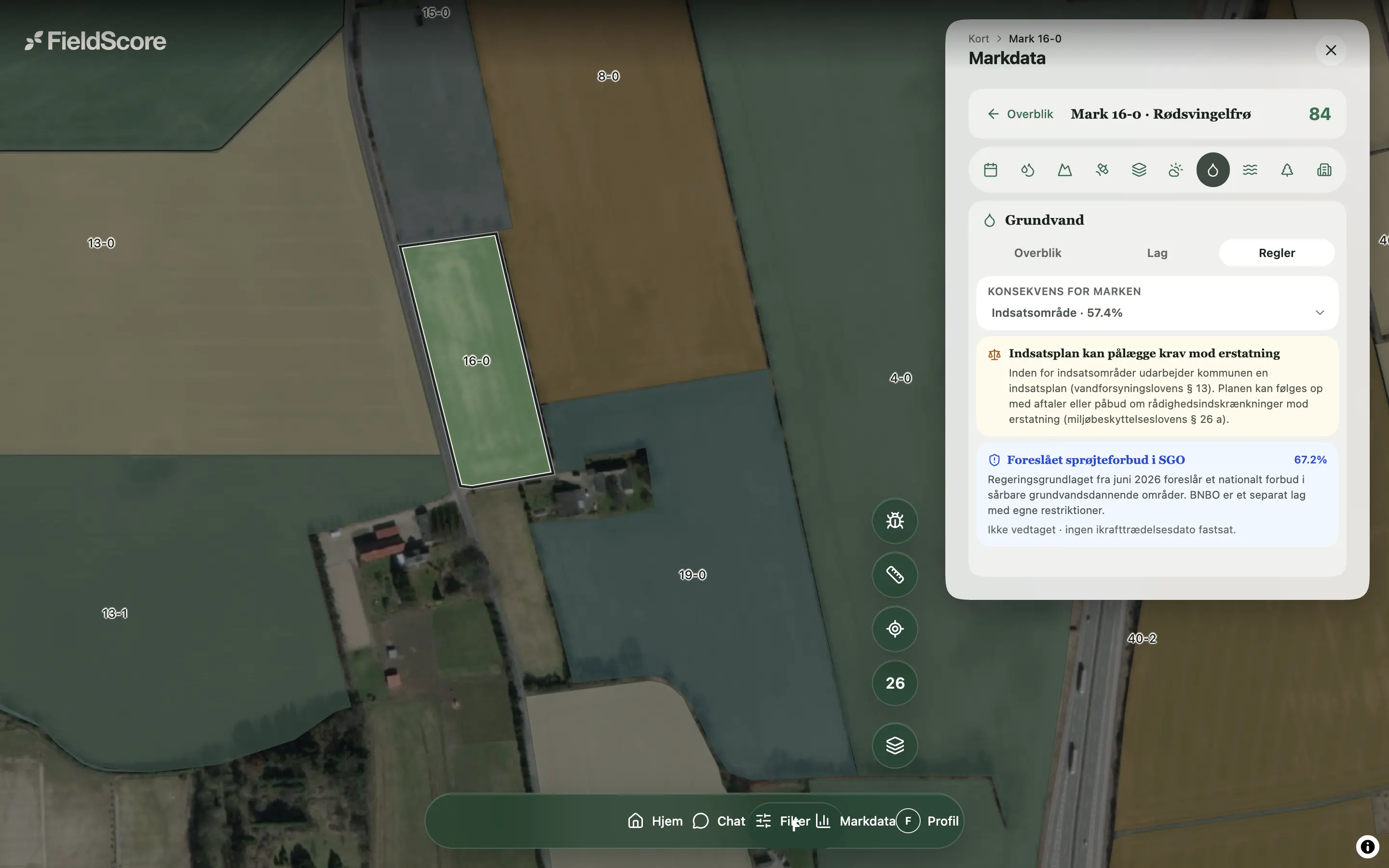The image size is (1389, 868).
Task: Click the active groundwater droplet icon
Action: (x=1213, y=170)
